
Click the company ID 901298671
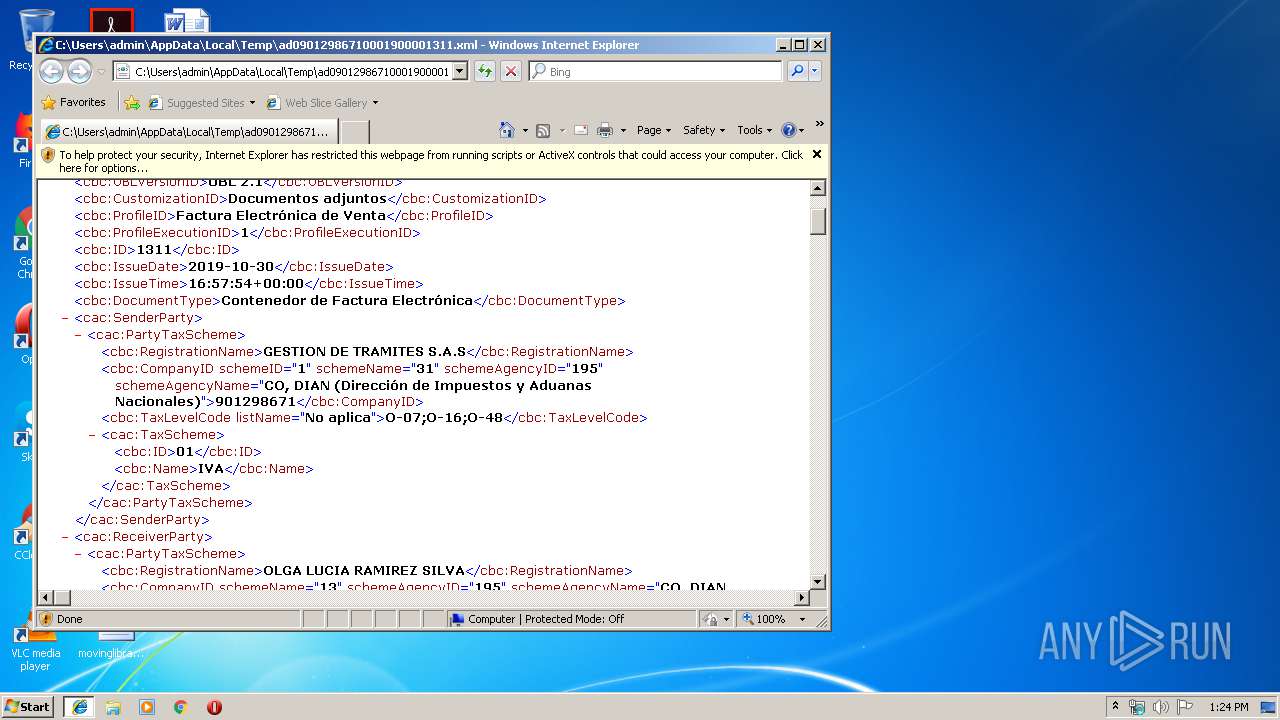pos(256,401)
